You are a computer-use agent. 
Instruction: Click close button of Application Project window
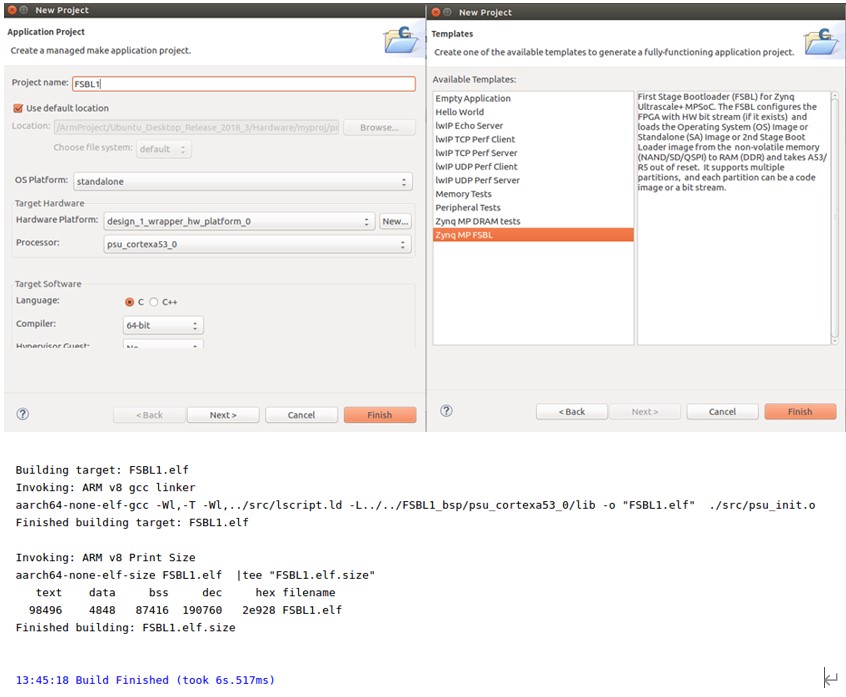12,10
